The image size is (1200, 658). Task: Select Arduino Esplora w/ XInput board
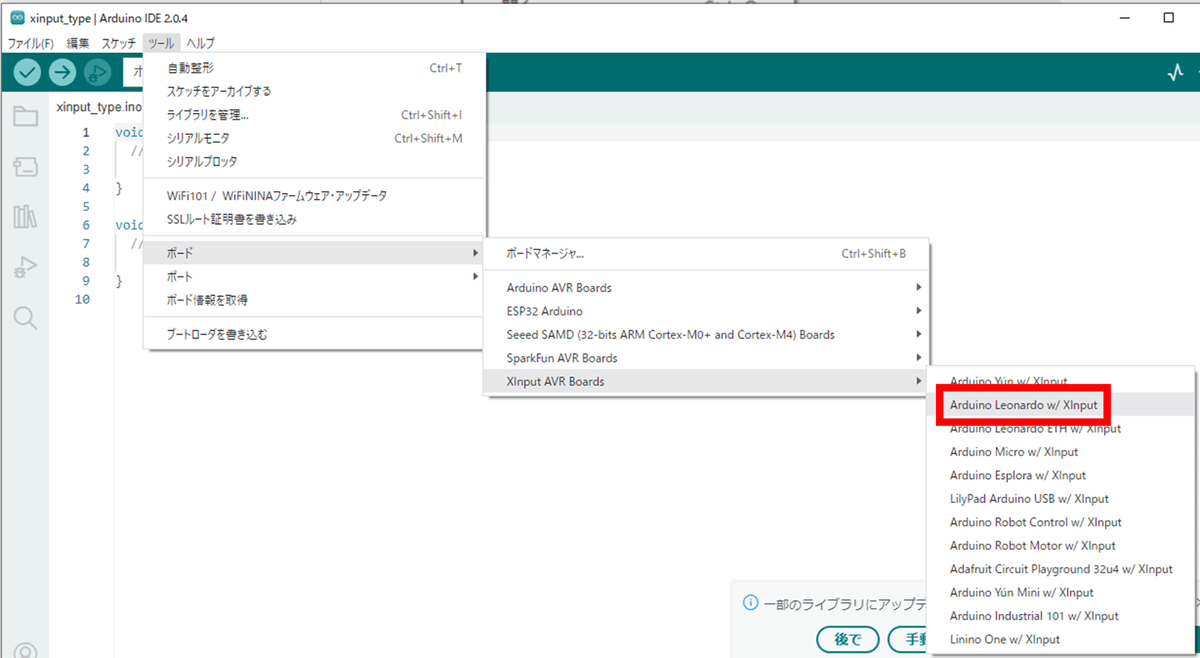[1062, 475]
